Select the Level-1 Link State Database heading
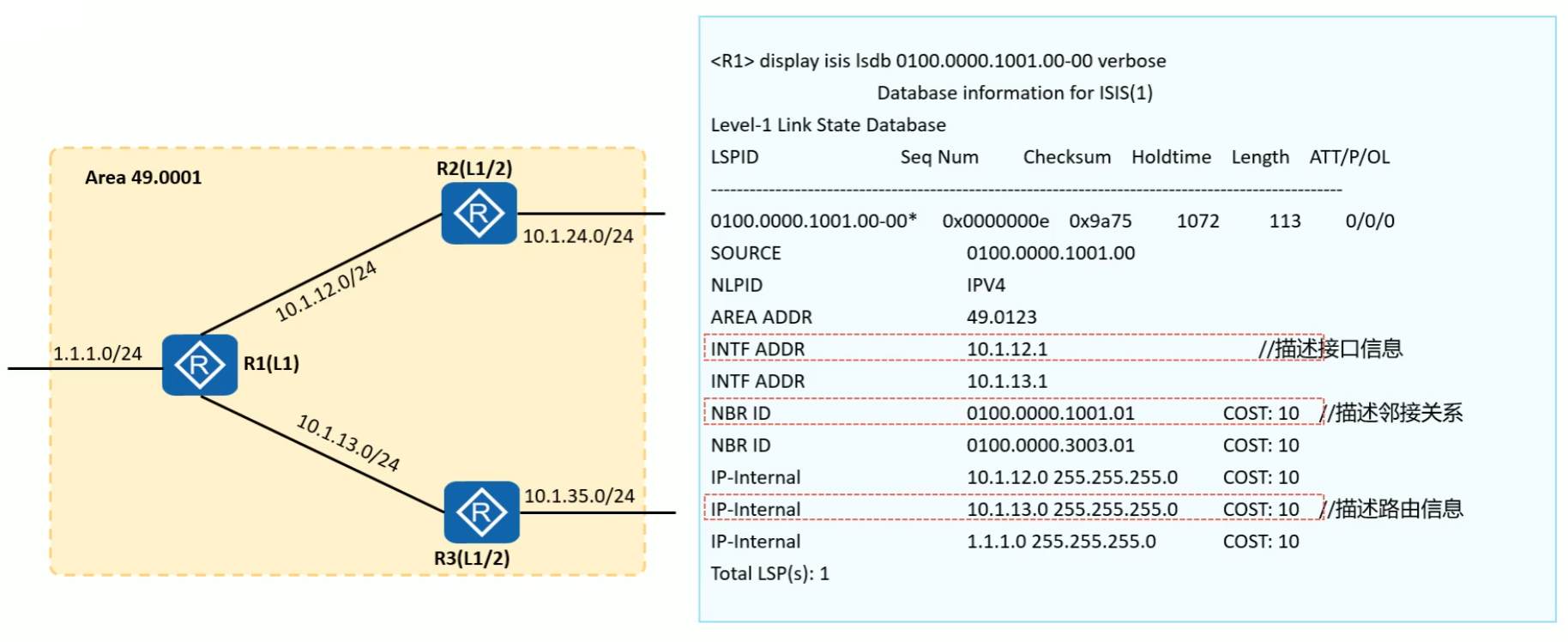This screenshot has height=642, width=1568. pos(828,125)
